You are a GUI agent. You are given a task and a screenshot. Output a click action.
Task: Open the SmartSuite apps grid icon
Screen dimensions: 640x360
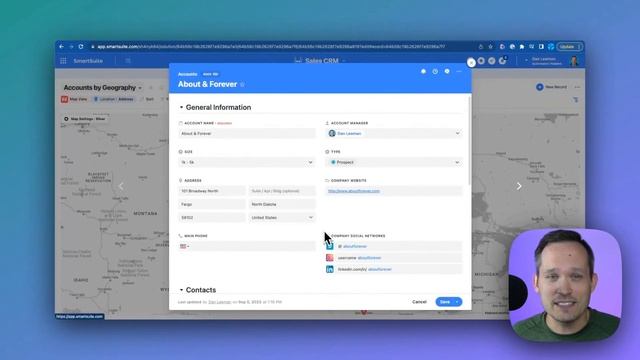63,61
